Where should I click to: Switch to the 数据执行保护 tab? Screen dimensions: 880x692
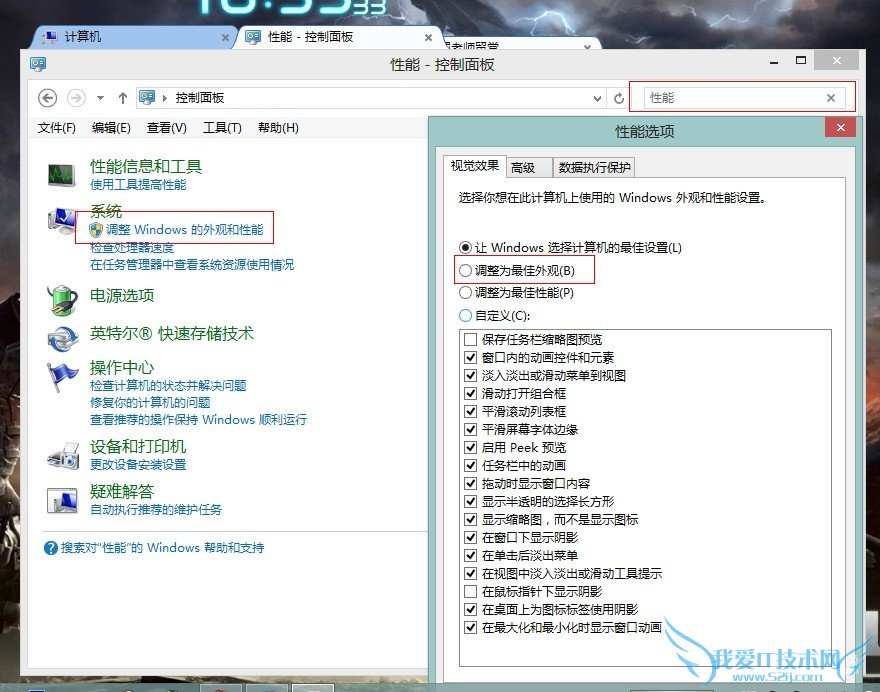(x=594, y=167)
